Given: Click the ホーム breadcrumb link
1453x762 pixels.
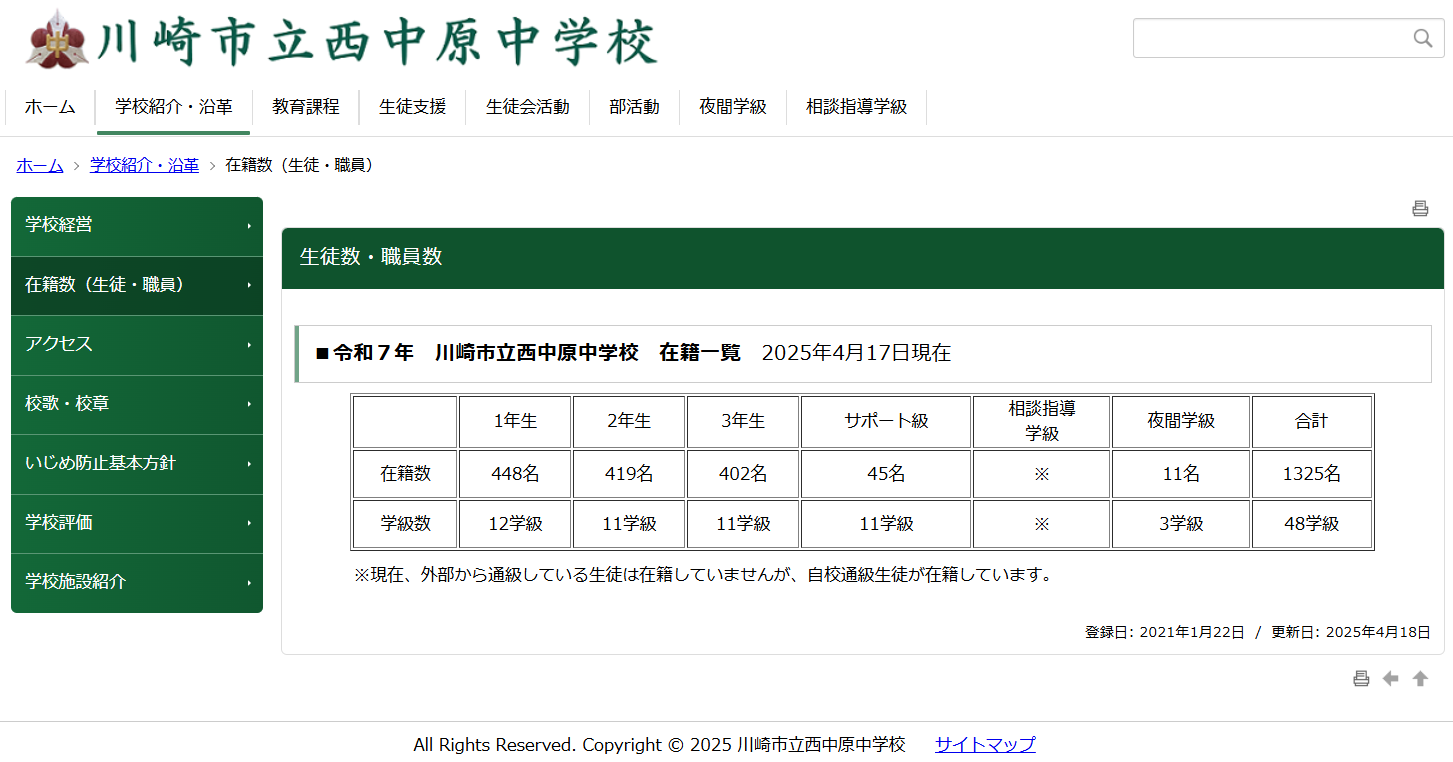Looking at the screenshot, I should tap(40, 166).
